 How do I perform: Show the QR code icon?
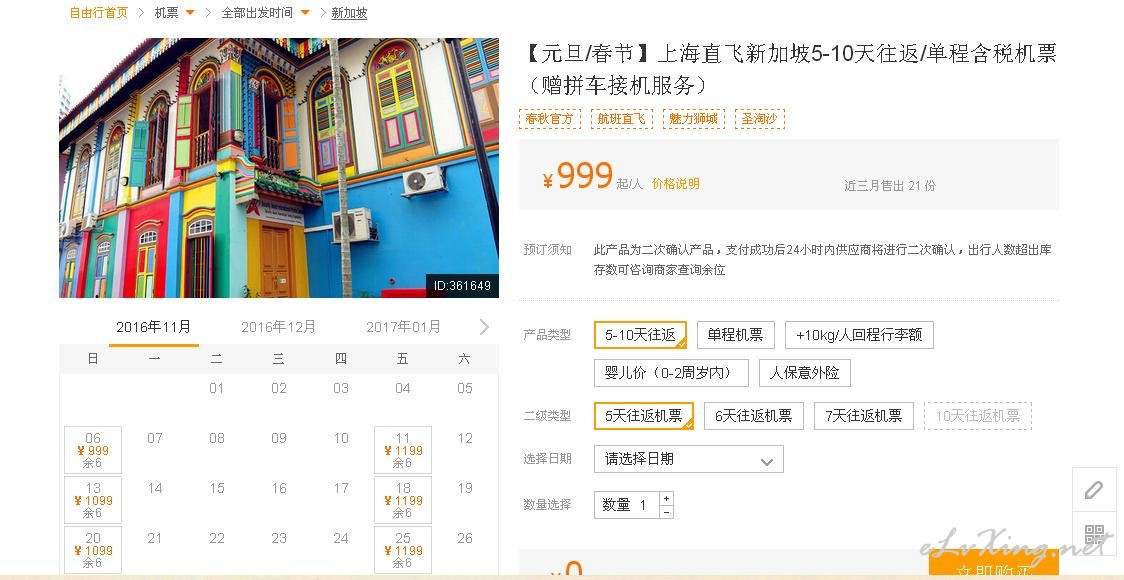tap(1094, 534)
